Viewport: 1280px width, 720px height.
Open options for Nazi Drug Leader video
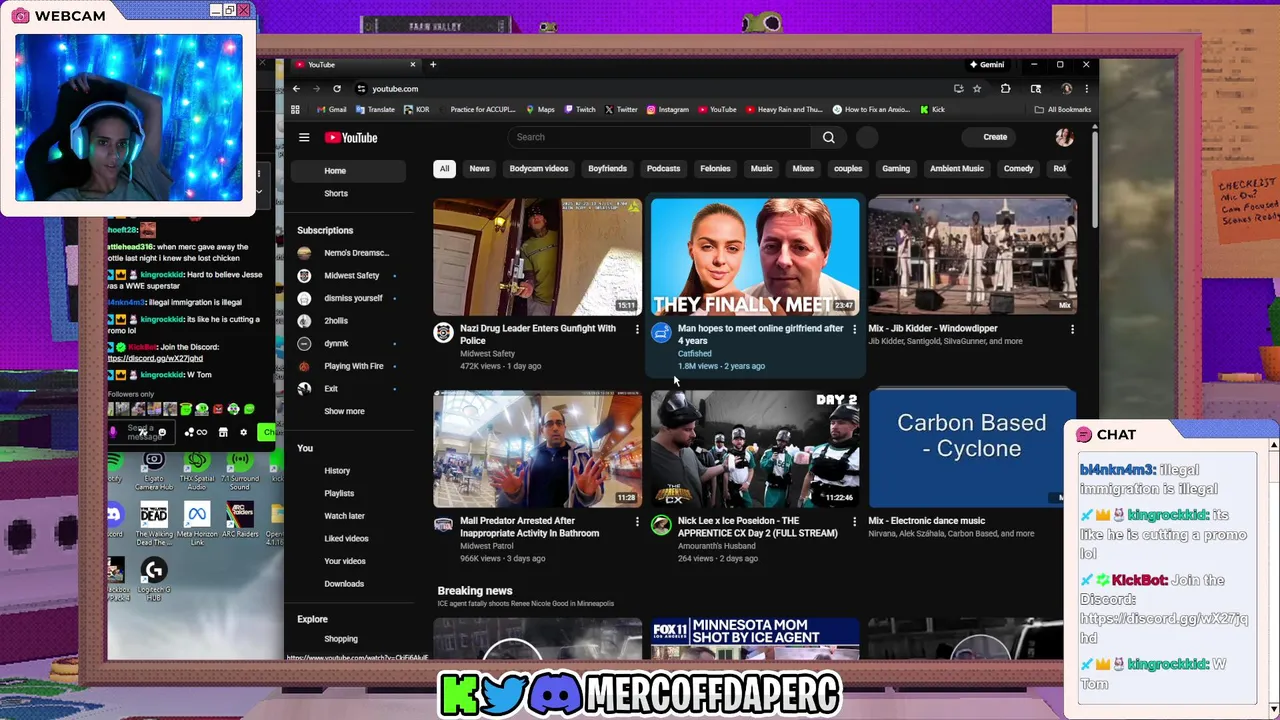pos(637,329)
